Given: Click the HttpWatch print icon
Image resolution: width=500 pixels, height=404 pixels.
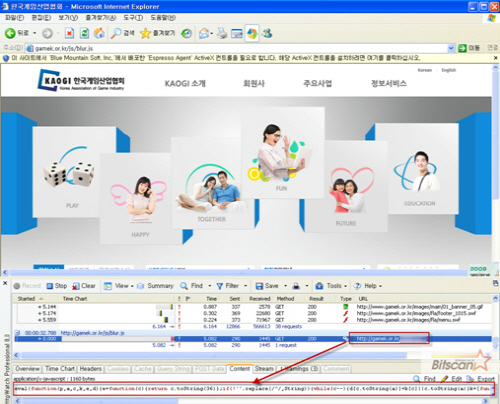Looking at the screenshot, I should (x=296, y=286).
